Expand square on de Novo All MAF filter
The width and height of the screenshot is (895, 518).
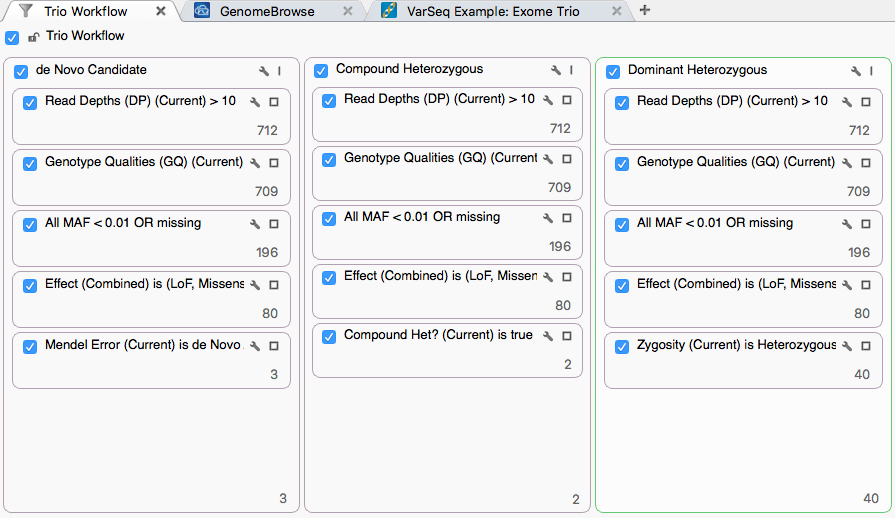click(x=274, y=224)
